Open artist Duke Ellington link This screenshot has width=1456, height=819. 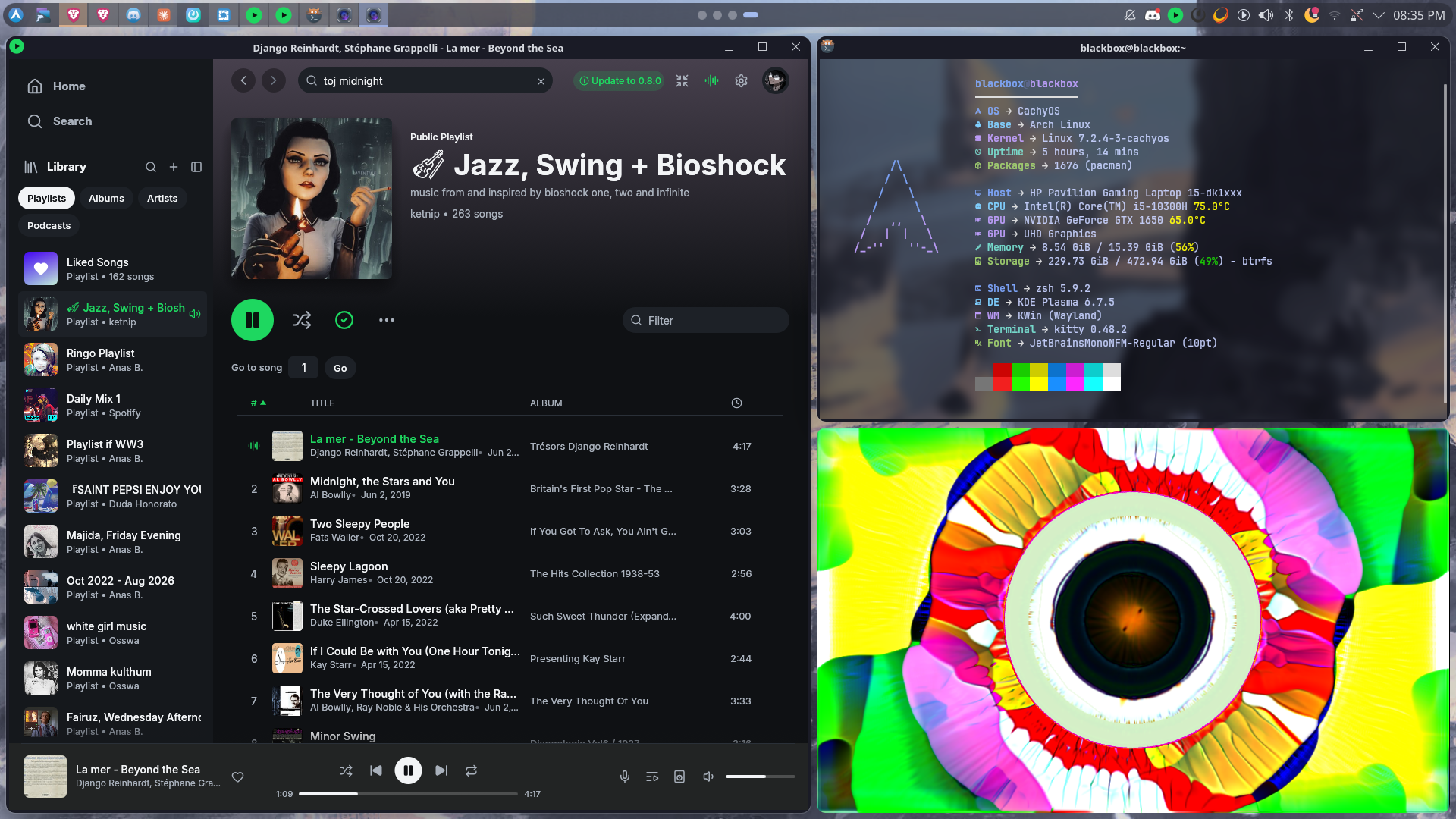(342, 623)
